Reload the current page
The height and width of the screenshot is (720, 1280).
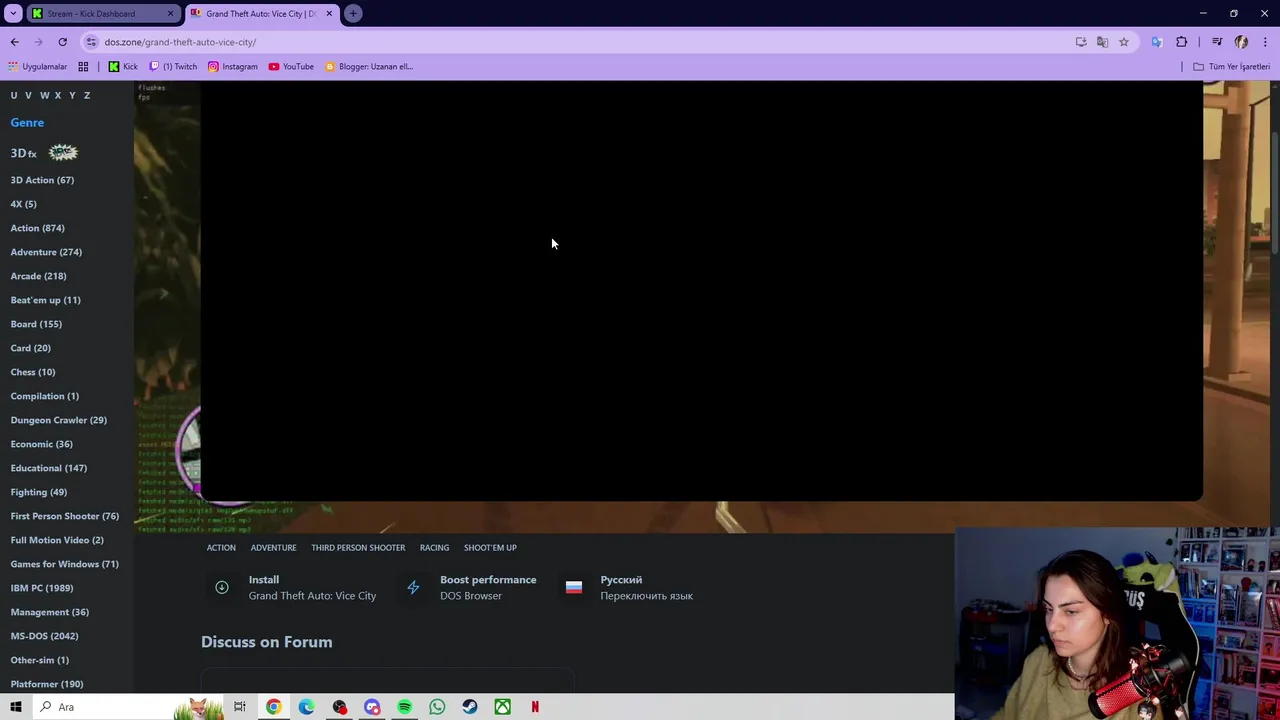62,42
